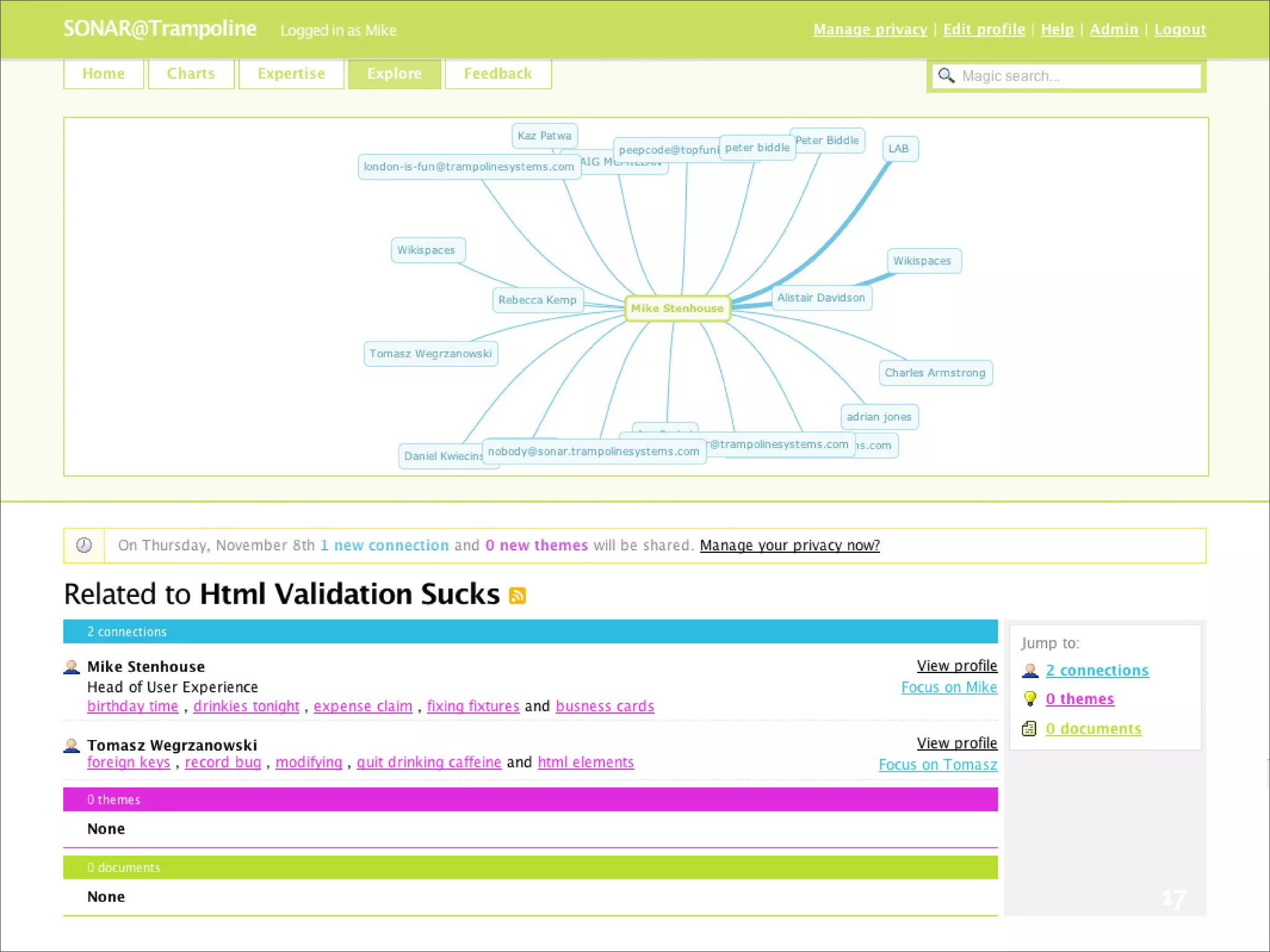This screenshot has height=952, width=1270.
Task: Click the clock icon in privacy notice
Action: pos(84,545)
